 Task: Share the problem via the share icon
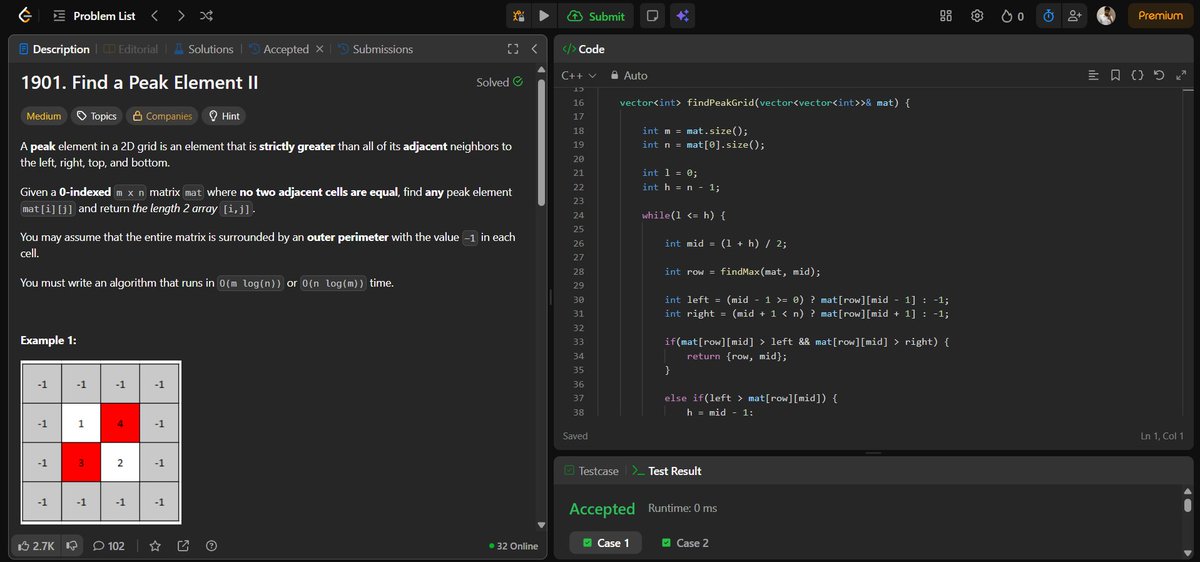pyautogui.click(x=183, y=546)
